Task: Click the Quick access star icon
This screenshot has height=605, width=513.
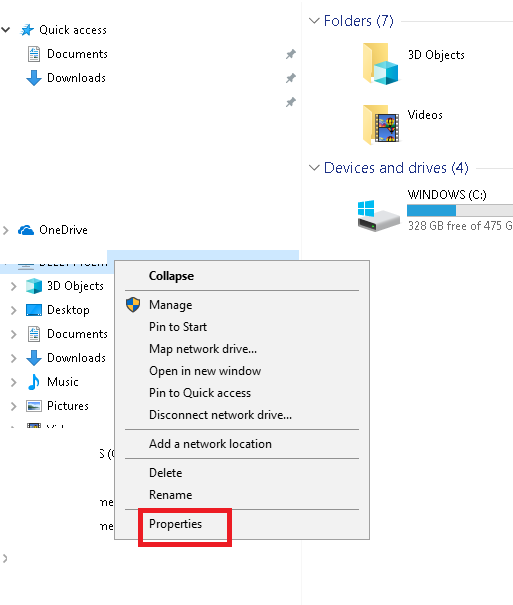Action: pos(27,30)
